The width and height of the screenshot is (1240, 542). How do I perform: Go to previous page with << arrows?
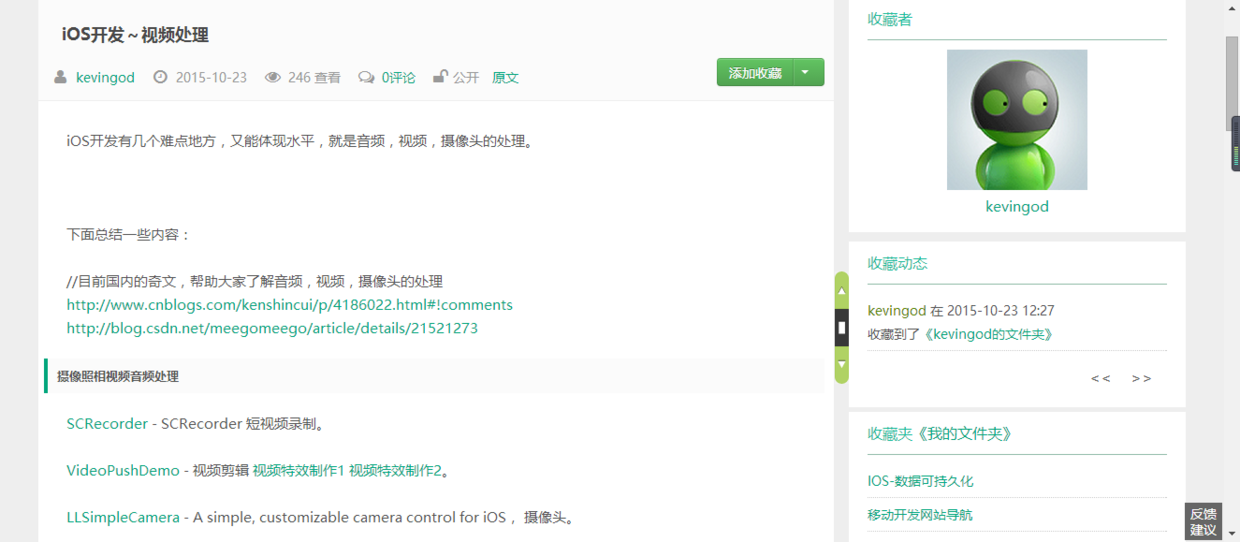1100,378
